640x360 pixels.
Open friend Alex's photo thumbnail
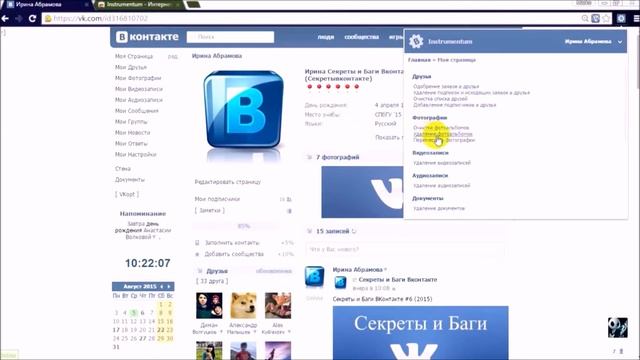[278, 305]
